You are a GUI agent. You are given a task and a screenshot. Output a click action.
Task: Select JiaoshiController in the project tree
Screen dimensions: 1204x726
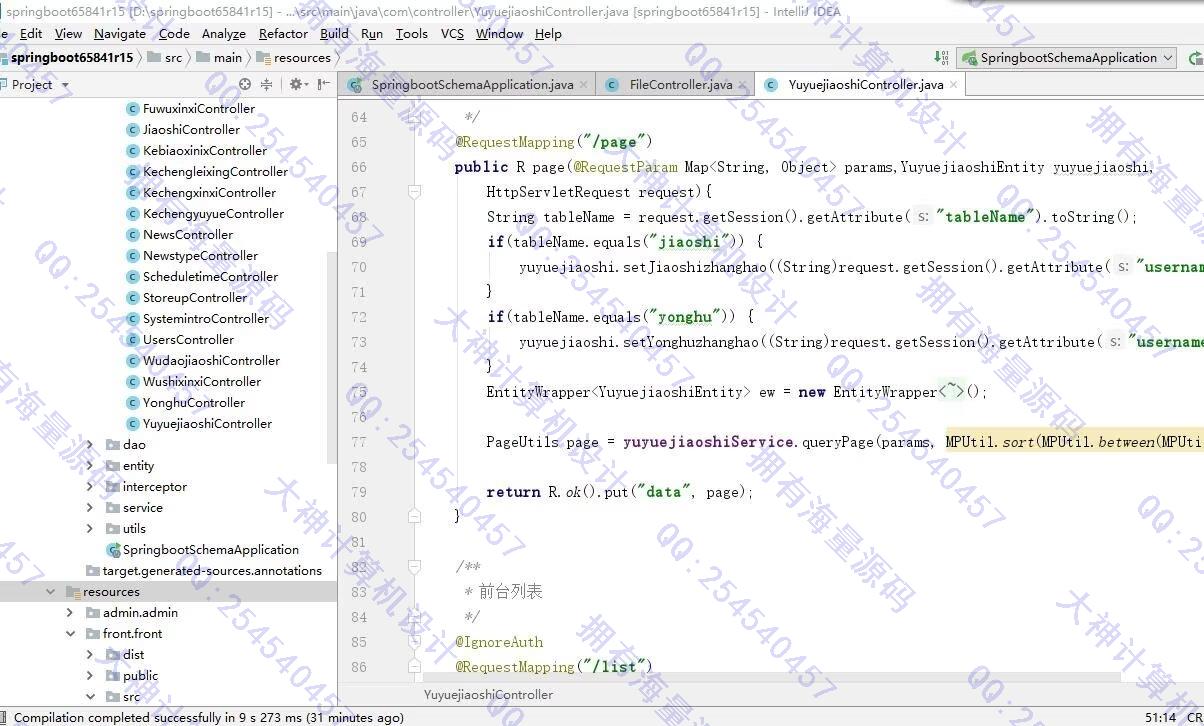[x=191, y=129]
